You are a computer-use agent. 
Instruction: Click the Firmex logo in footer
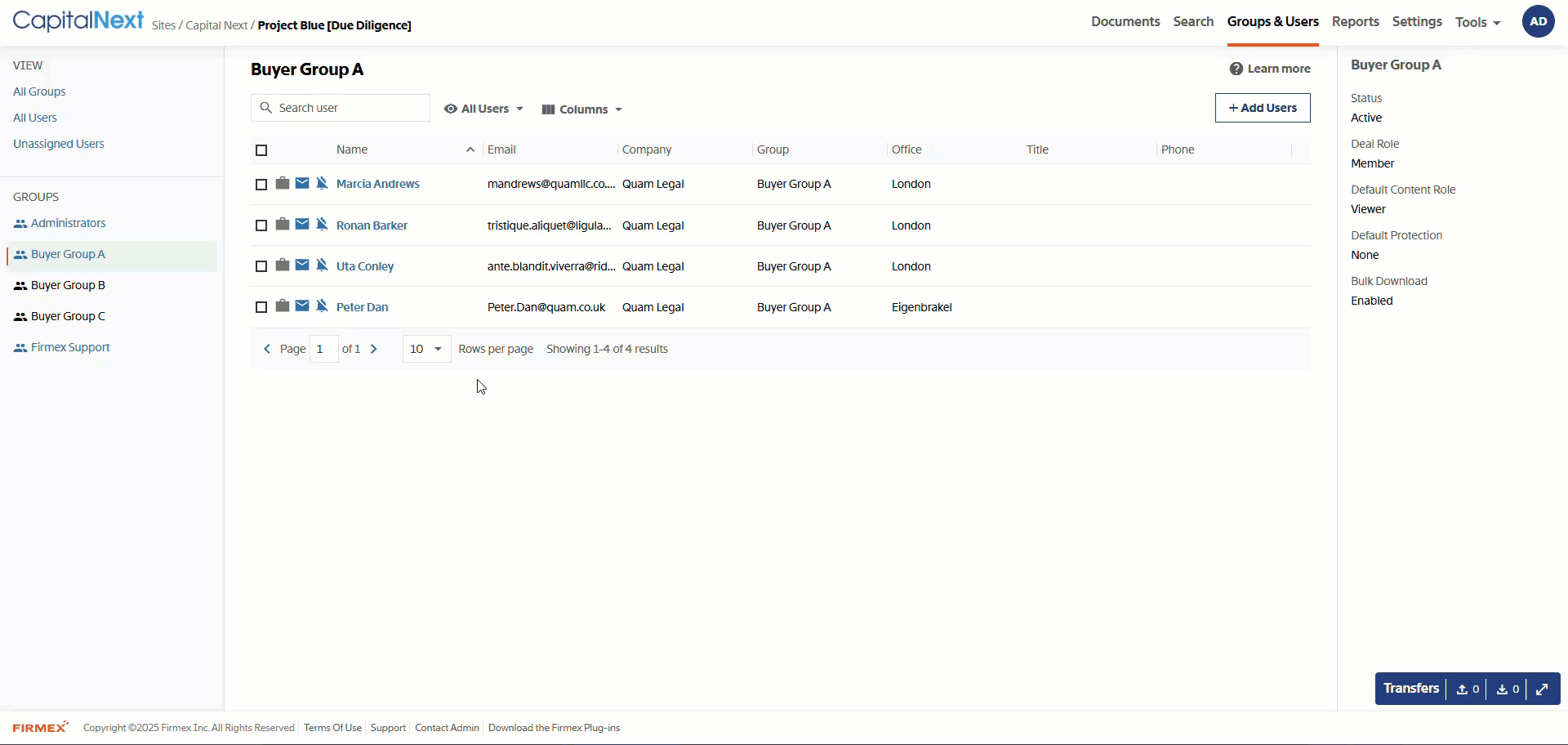point(41,727)
